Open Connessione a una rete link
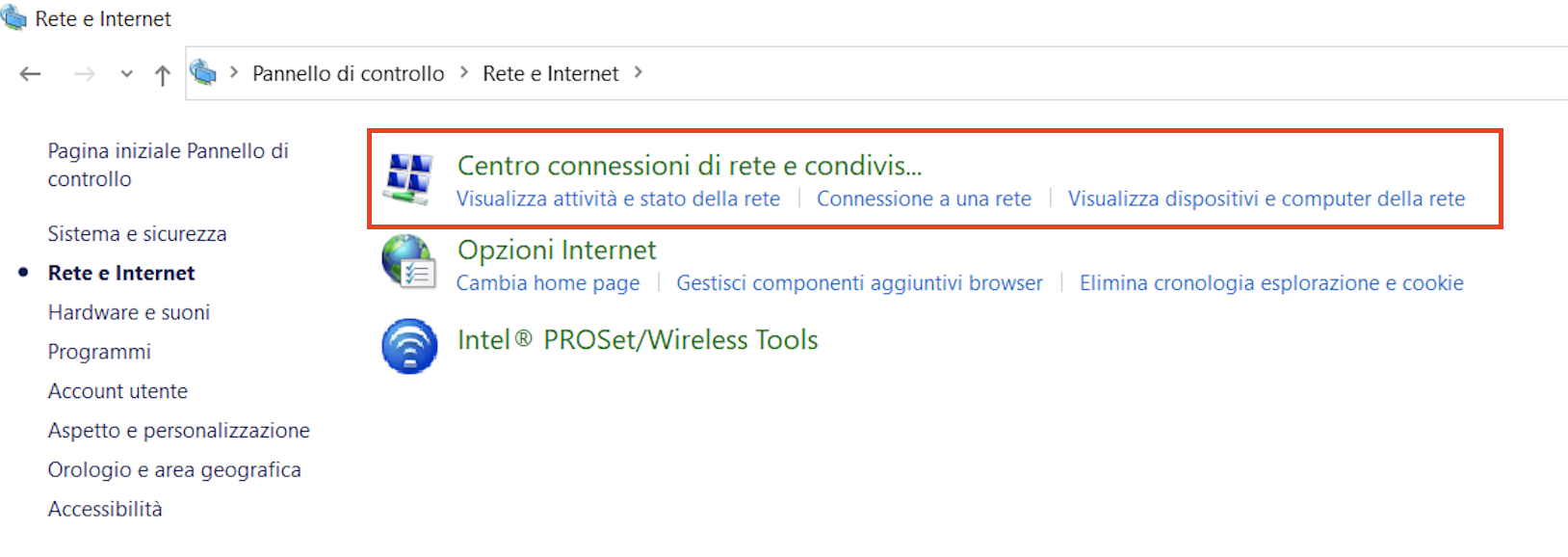Screen dimensions: 1568x557 [924, 199]
